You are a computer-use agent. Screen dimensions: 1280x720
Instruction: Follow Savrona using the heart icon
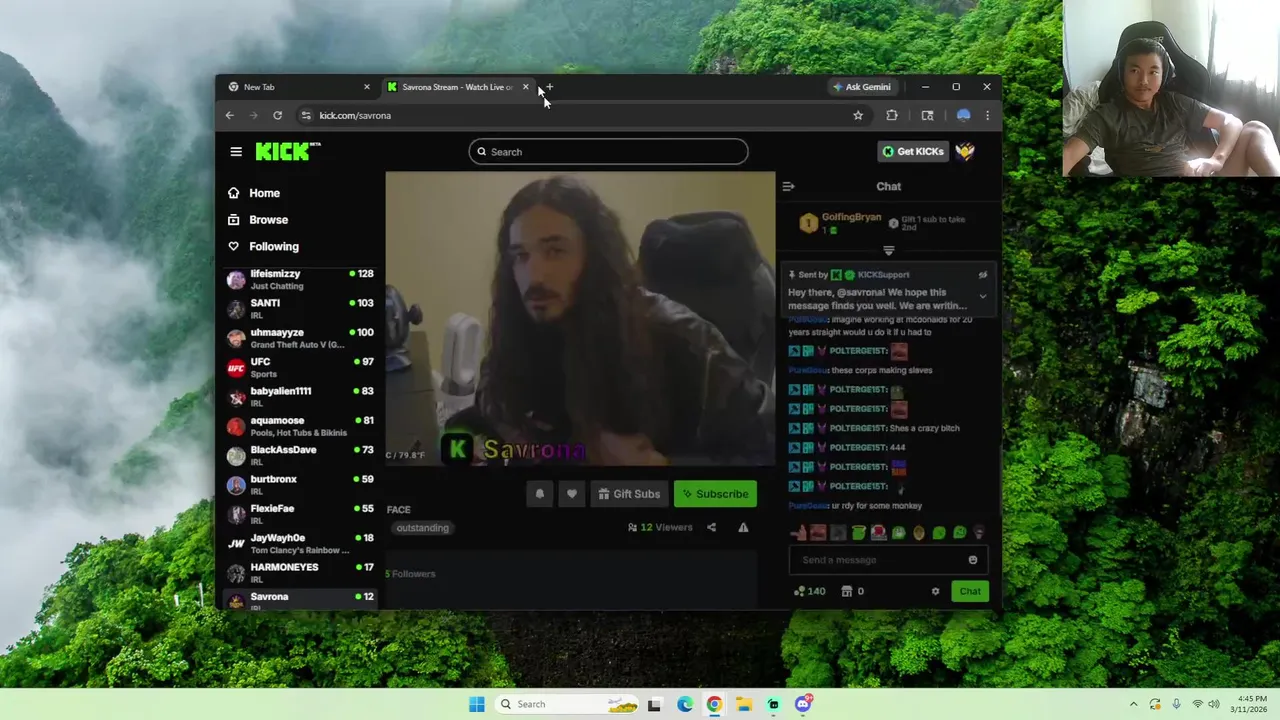[x=572, y=493]
